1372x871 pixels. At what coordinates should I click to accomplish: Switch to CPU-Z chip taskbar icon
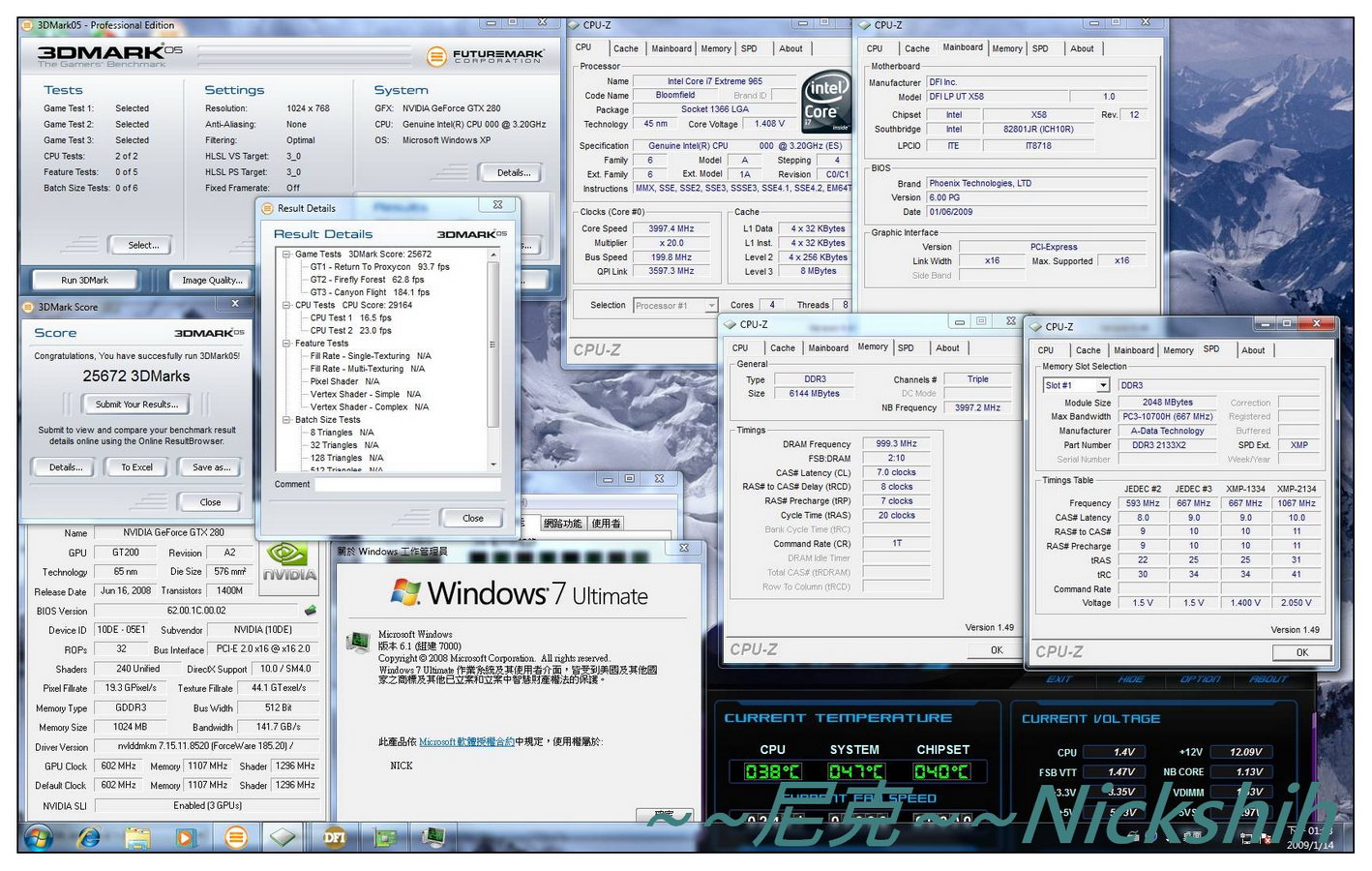click(283, 836)
